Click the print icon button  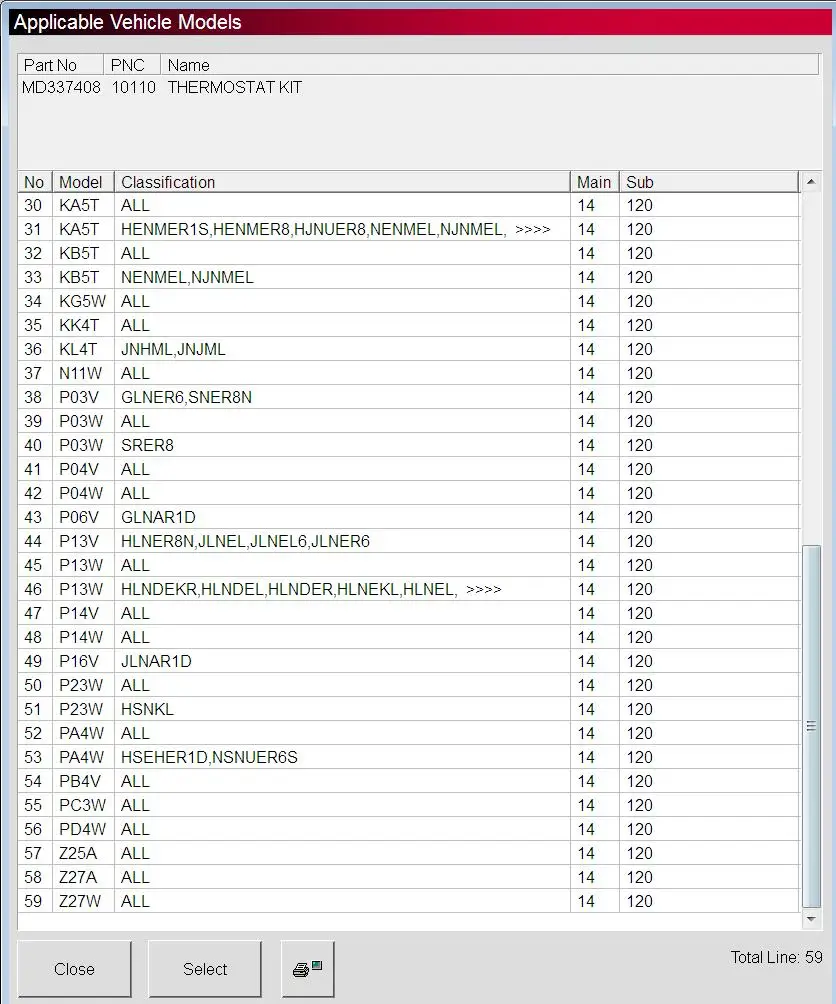click(x=307, y=969)
